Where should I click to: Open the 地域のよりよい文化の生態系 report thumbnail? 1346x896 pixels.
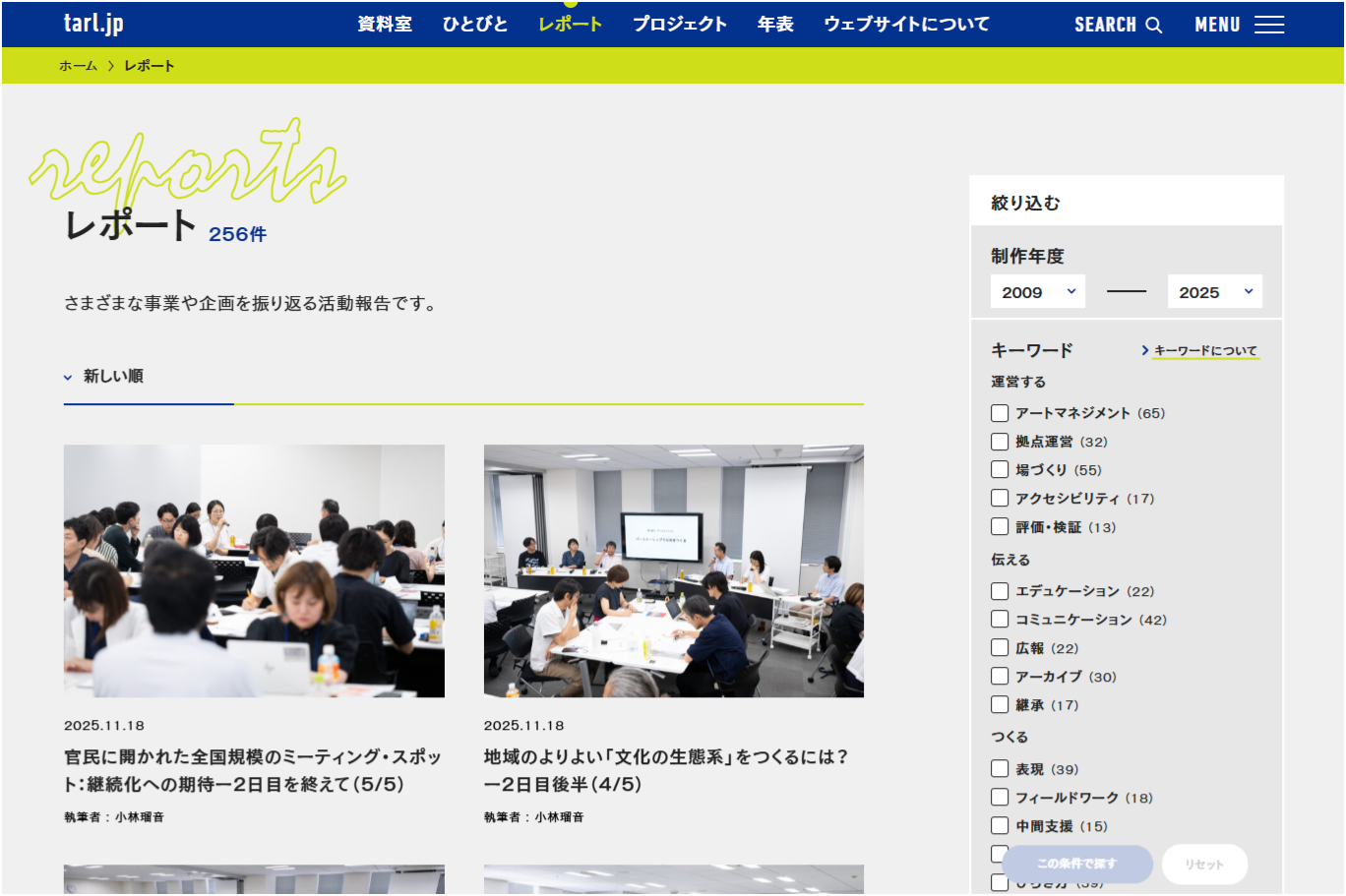click(673, 570)
